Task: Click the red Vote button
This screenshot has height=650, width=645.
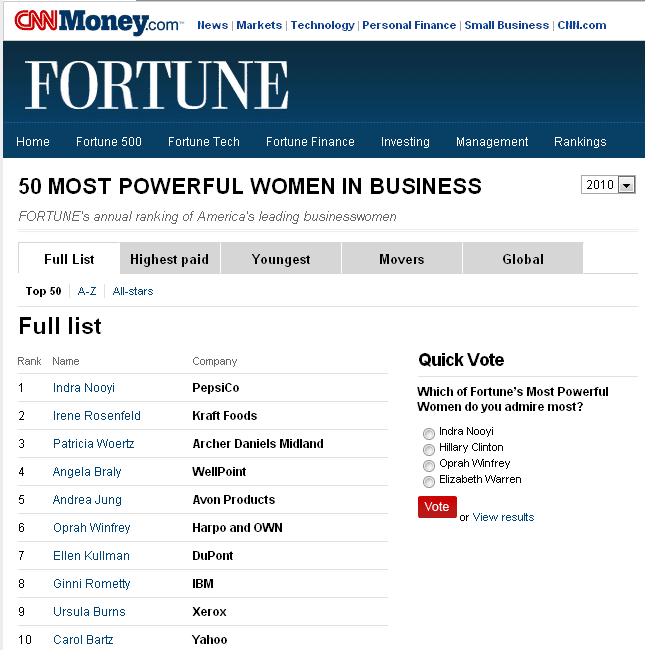Action: 437,507
